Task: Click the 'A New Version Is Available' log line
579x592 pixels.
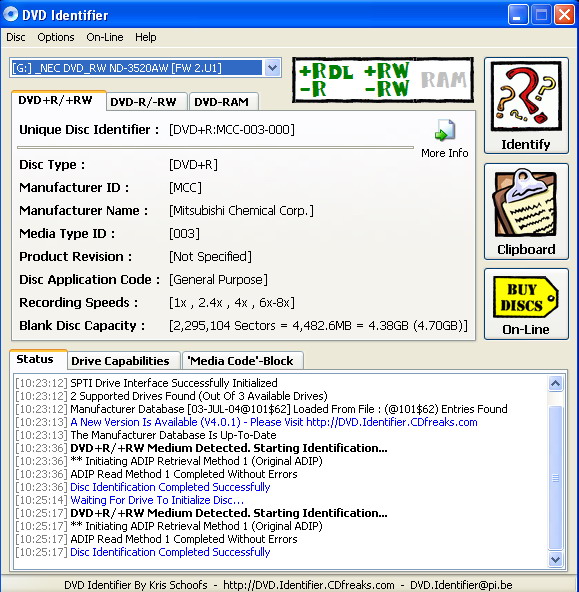Action: point(274,422)
